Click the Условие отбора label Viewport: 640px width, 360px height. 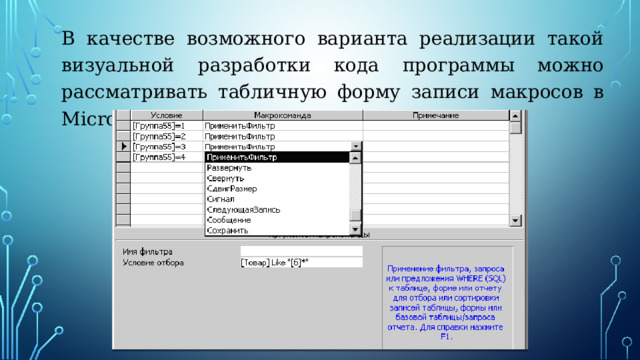[153, 263]
